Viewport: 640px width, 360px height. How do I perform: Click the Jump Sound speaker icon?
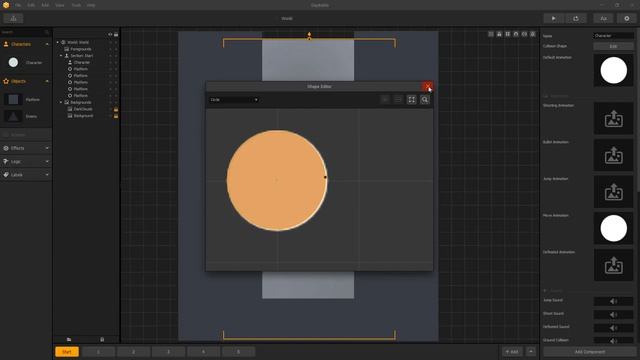[x=613, y=301]
